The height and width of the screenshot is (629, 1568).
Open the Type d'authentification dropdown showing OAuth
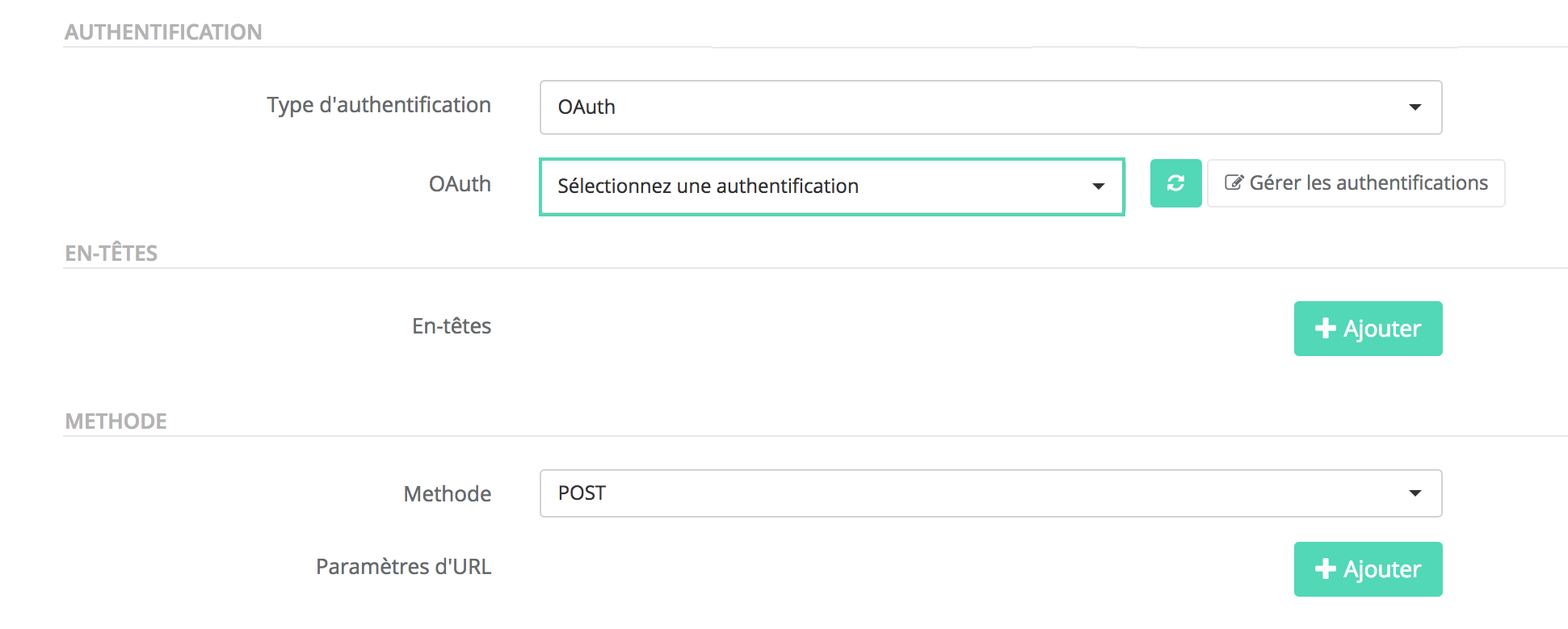point(990,107)
